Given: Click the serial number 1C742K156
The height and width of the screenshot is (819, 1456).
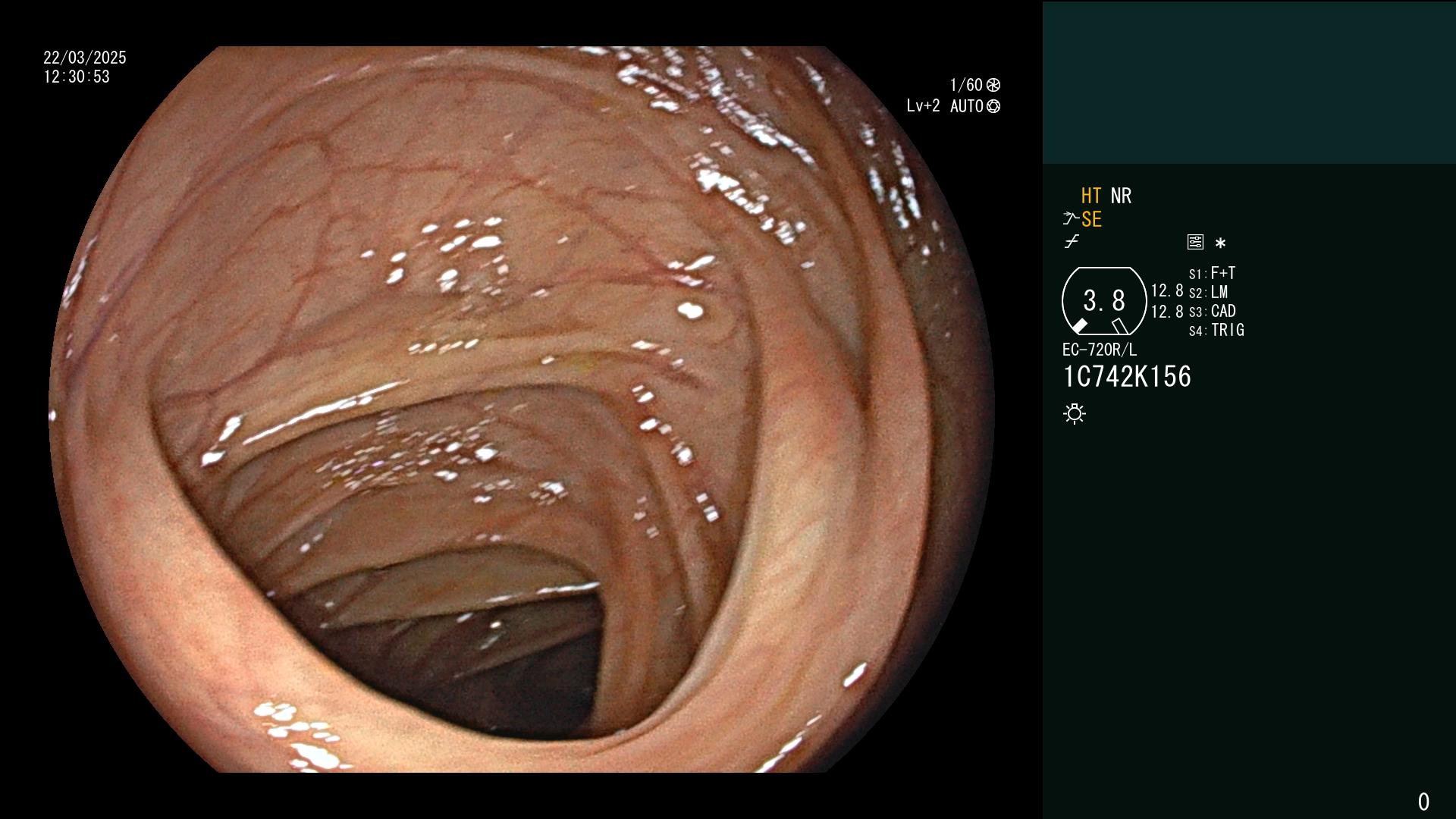Looking at the screenshot, I should click(x=1127, y=377).
